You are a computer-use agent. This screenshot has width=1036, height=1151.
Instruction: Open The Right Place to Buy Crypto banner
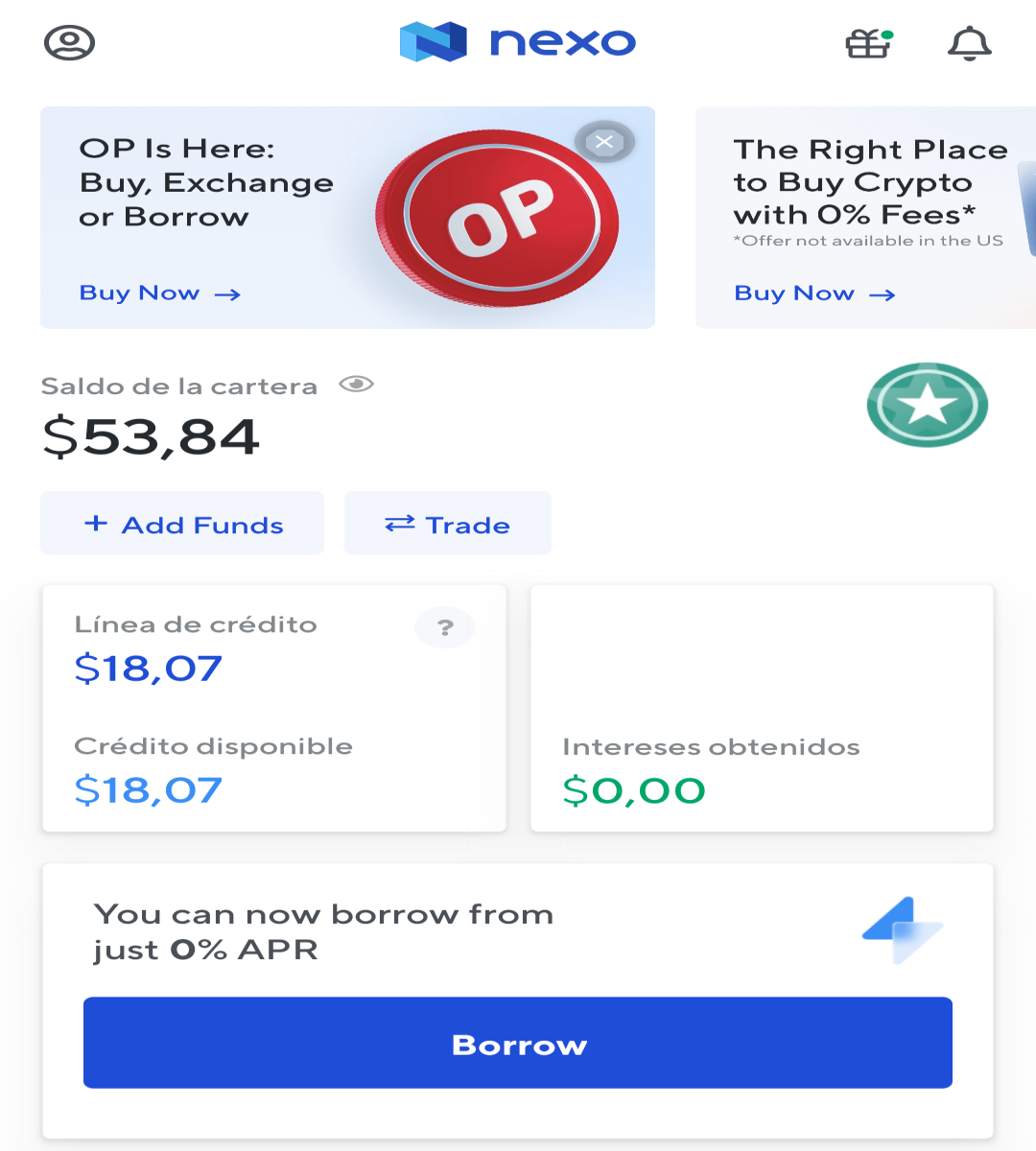865,218
